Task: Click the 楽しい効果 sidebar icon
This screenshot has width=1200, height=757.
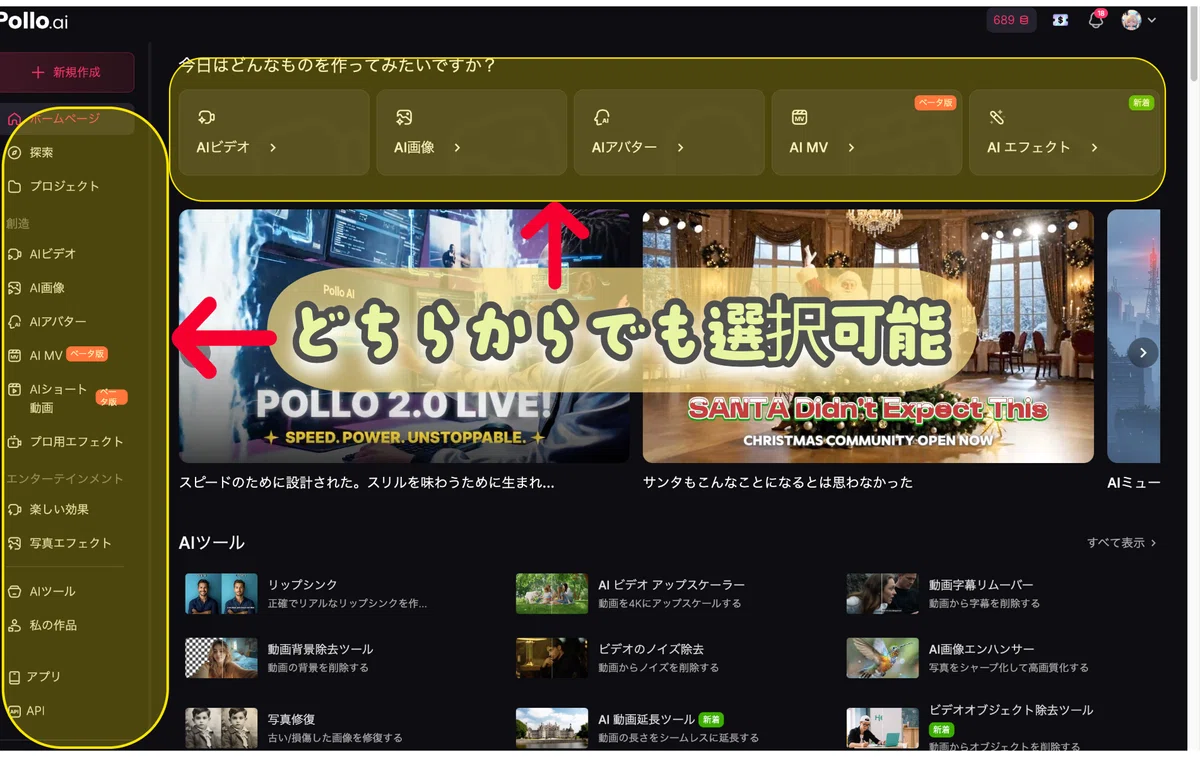Action: tap(14, 510)
